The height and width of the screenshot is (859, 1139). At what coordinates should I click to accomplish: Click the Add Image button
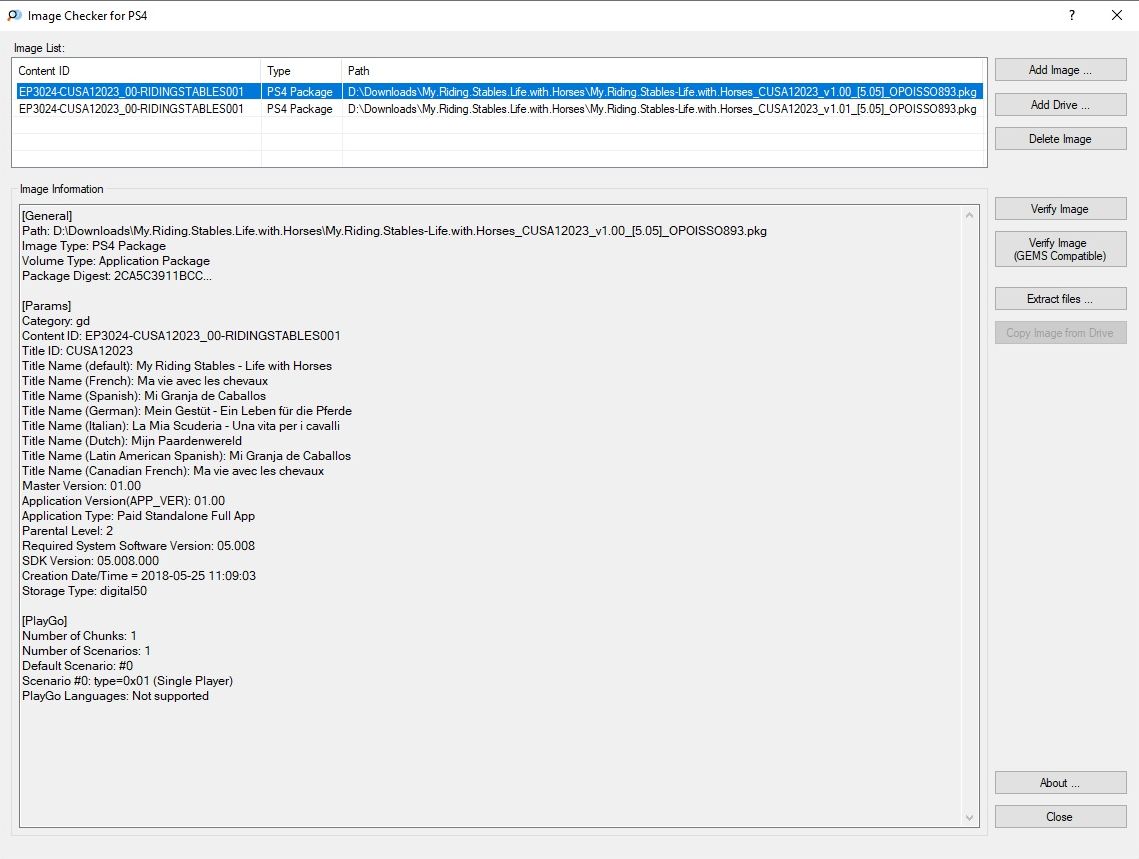pos(1060,70)
